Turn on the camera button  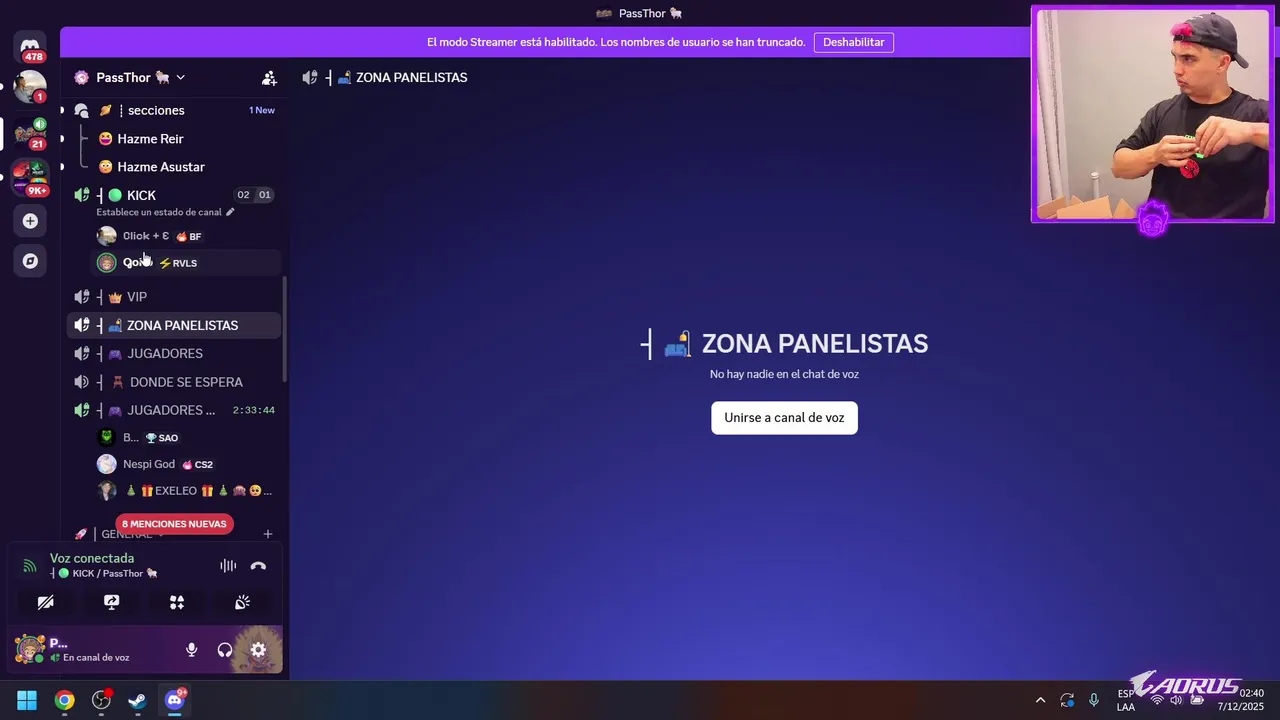[46, 602]
